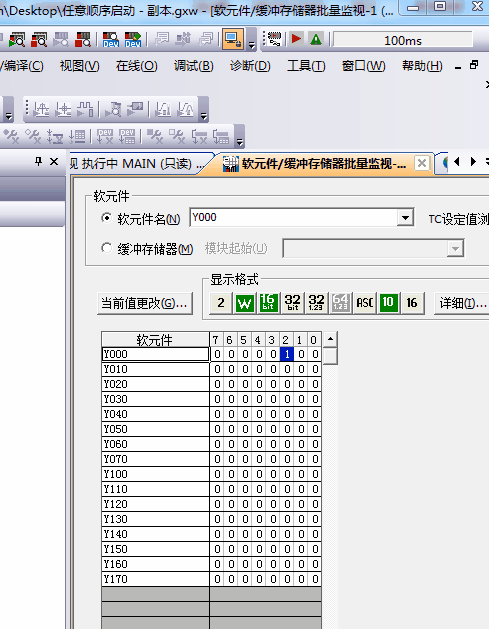Click the 详细(I)... button
Screen dimensions: 489x629
(462, 303)
